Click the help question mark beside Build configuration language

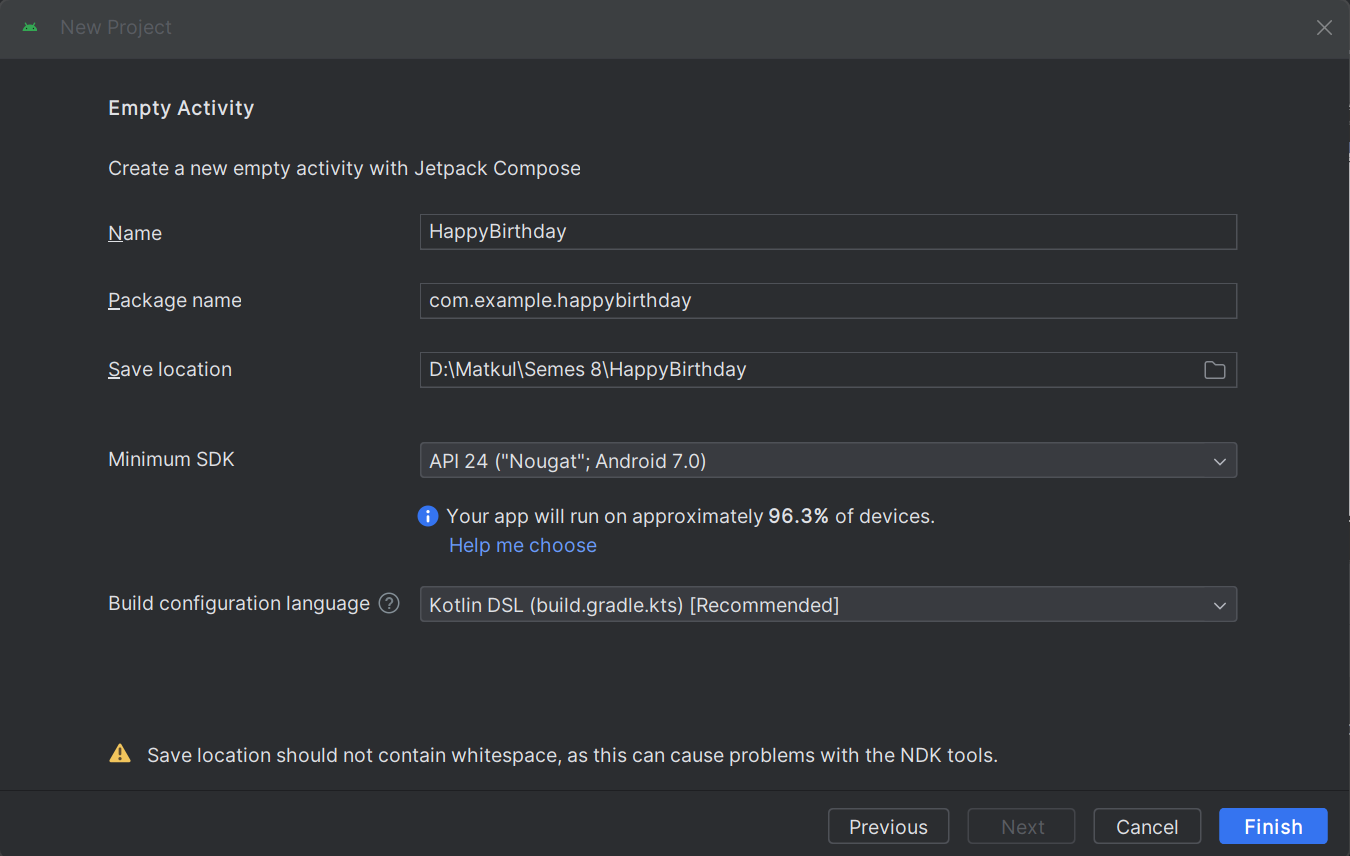[x=389, y=603]
